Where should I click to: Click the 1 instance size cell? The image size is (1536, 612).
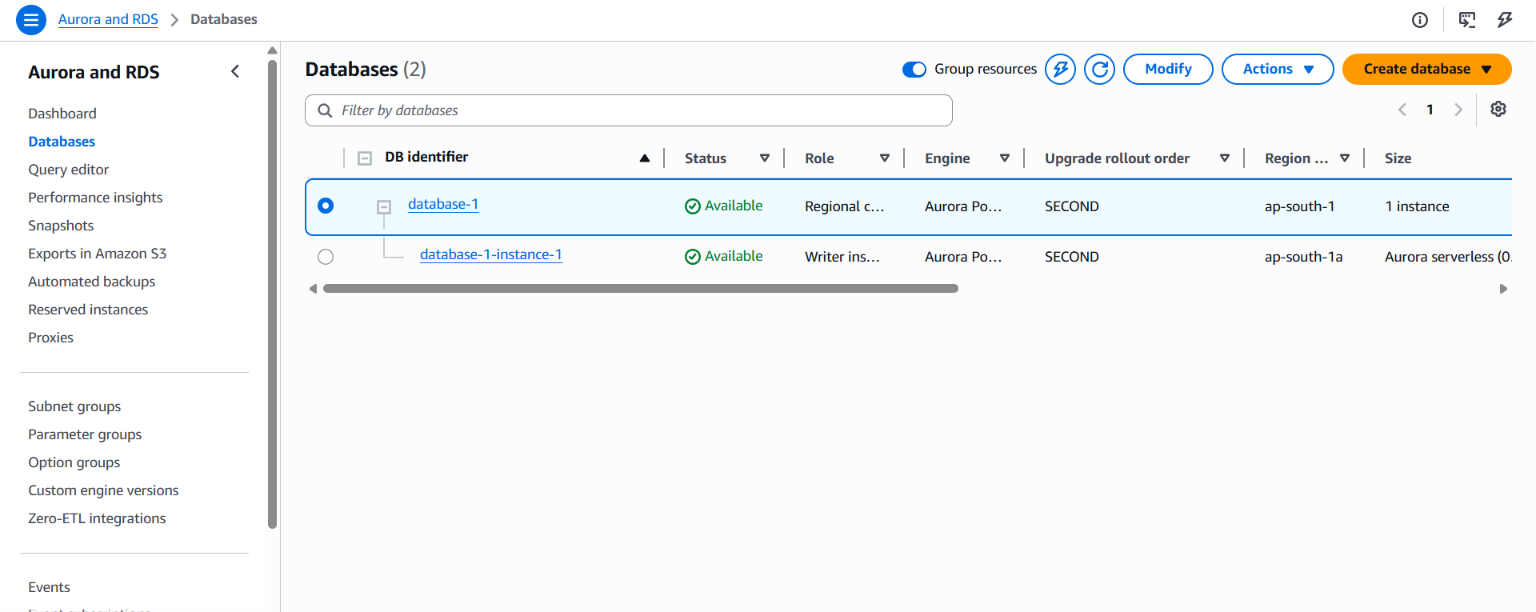tap(1417, 207)
